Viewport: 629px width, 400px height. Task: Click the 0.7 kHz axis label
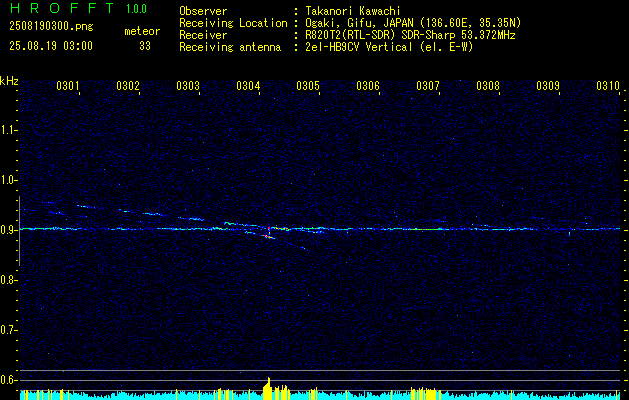tap(8, 330)
